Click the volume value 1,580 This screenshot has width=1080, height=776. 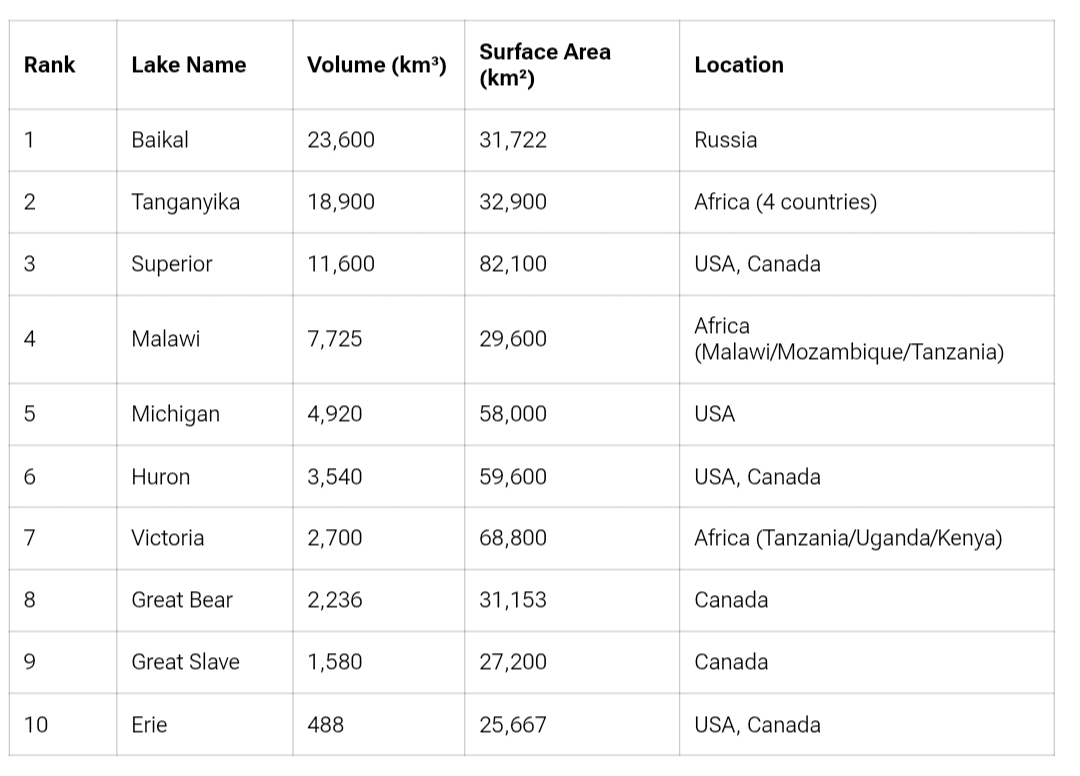pyautogui.click(x=335, y=662)
